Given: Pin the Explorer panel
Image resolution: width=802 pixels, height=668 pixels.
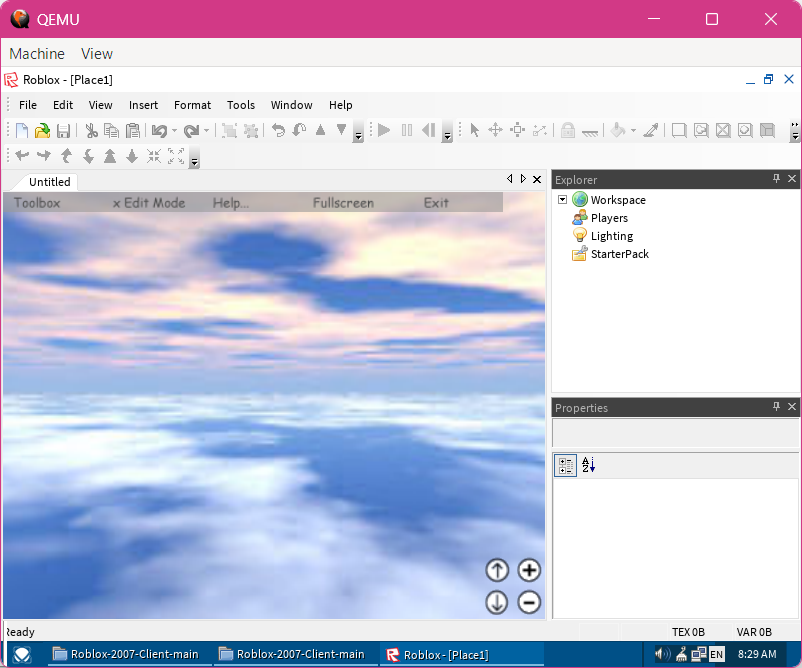Looking at the screenshot, I should pyautogui.click(x=776, y=179).
